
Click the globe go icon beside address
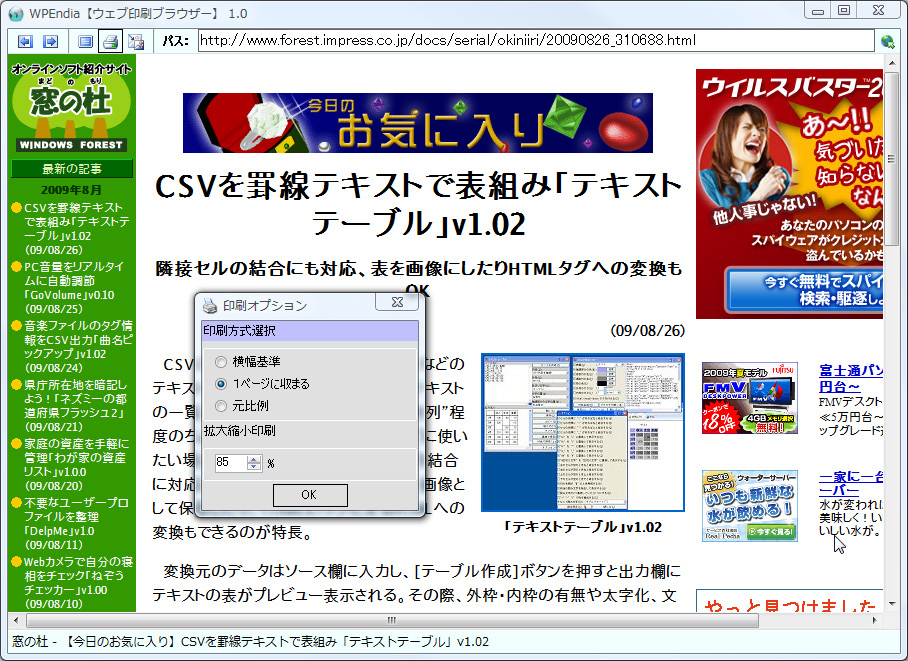pos(888,41)
